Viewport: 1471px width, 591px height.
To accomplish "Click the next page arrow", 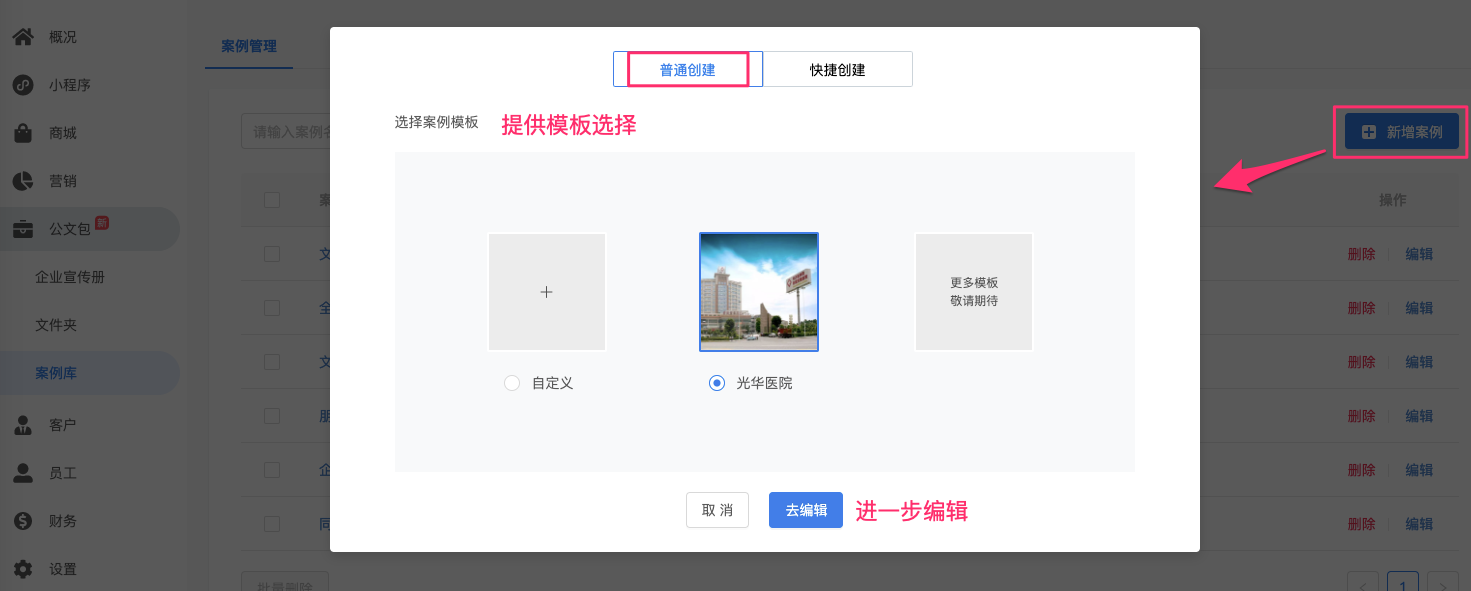I will pyautogui.click(x=1442, y=584).
